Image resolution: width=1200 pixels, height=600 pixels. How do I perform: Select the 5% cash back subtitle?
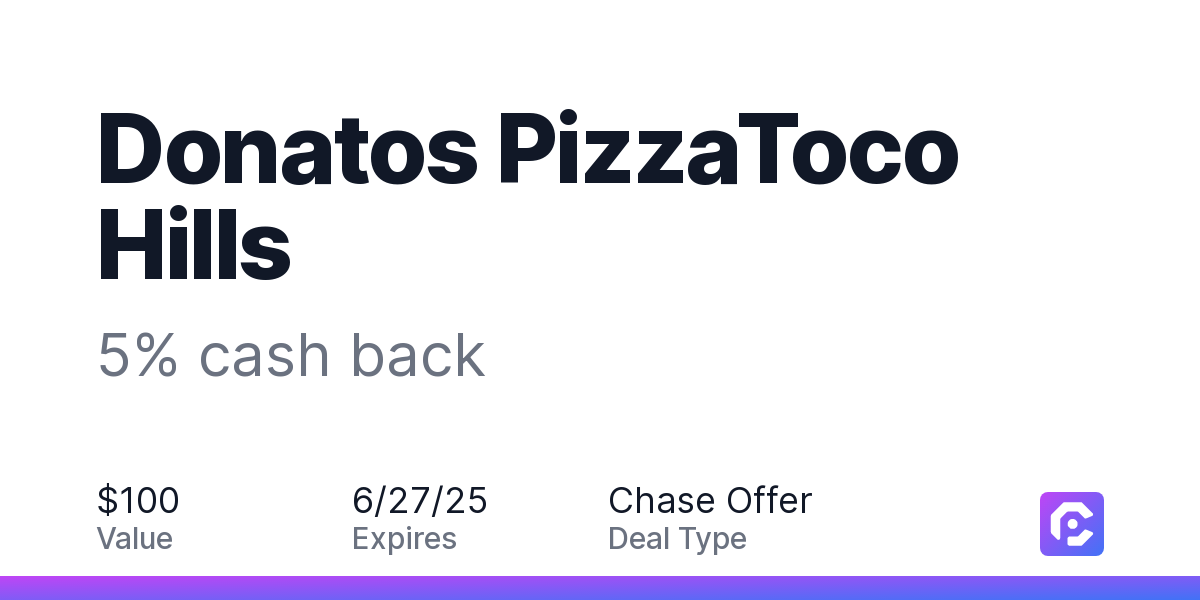(x=291, y=355)
